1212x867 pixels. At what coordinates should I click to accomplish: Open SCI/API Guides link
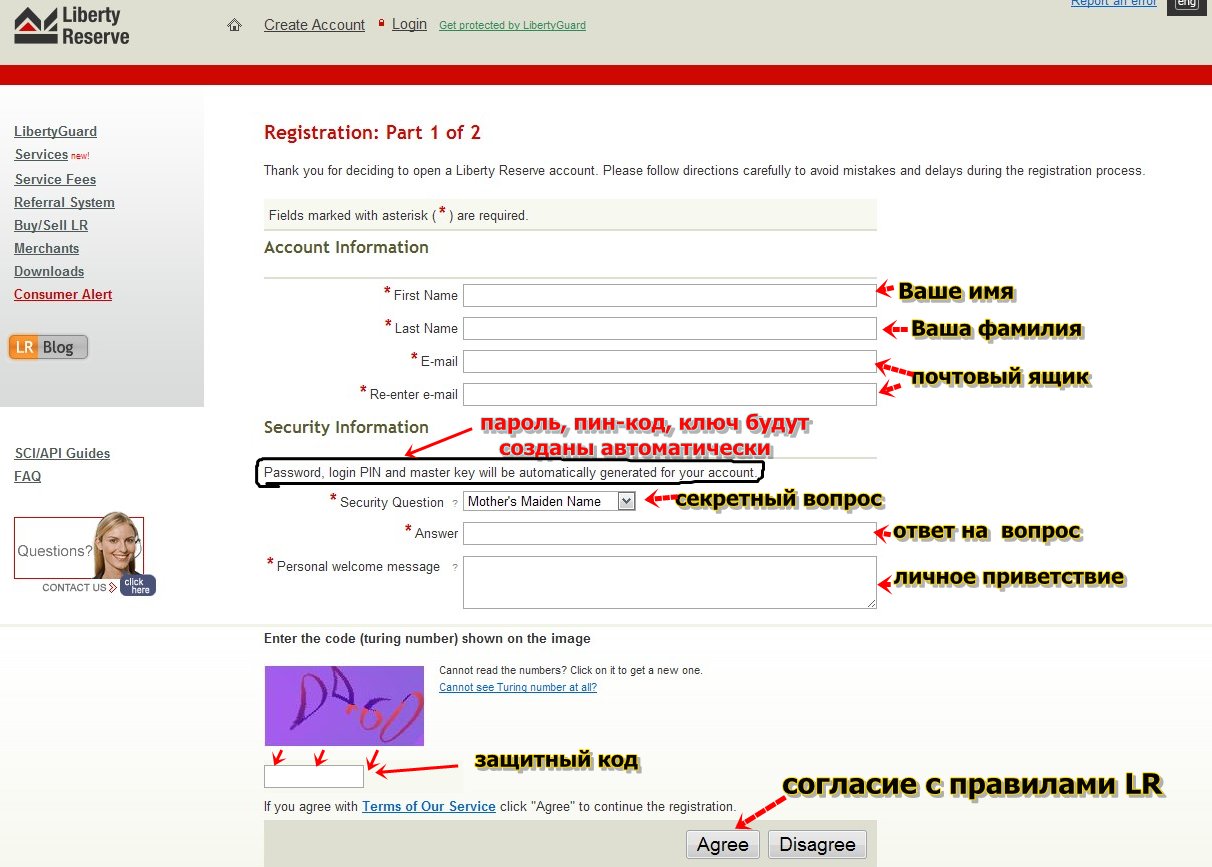coord(62,453)
